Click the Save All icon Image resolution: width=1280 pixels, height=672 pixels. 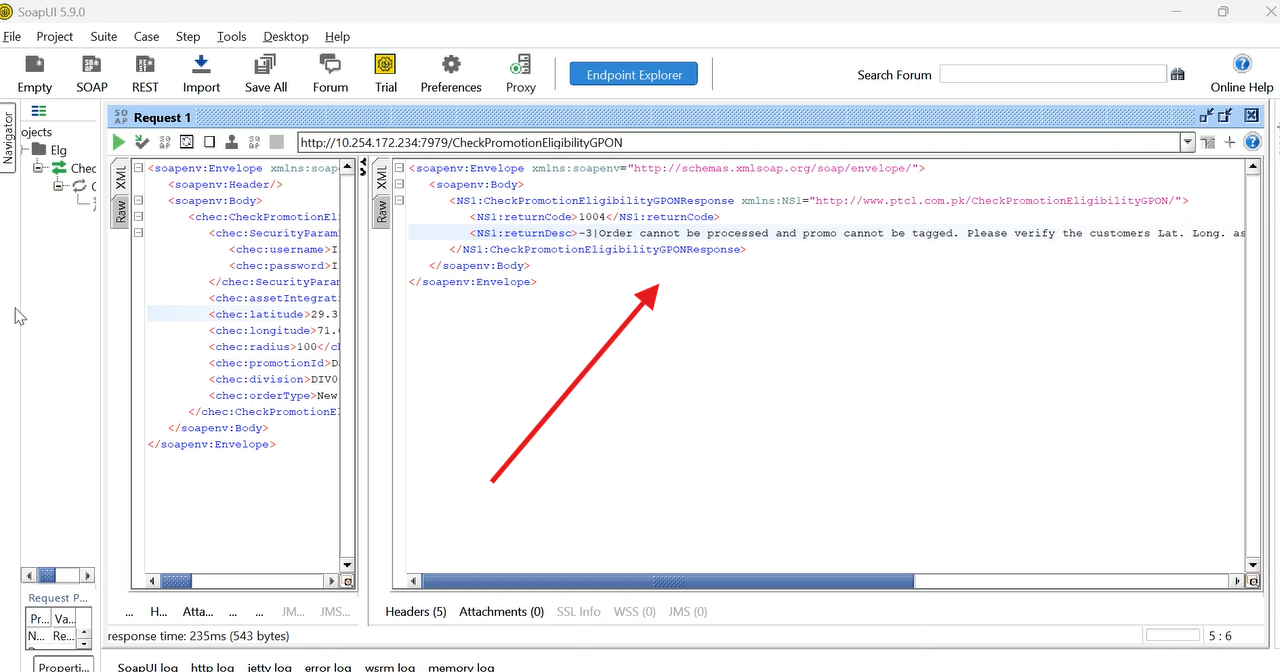pos(265,74)
